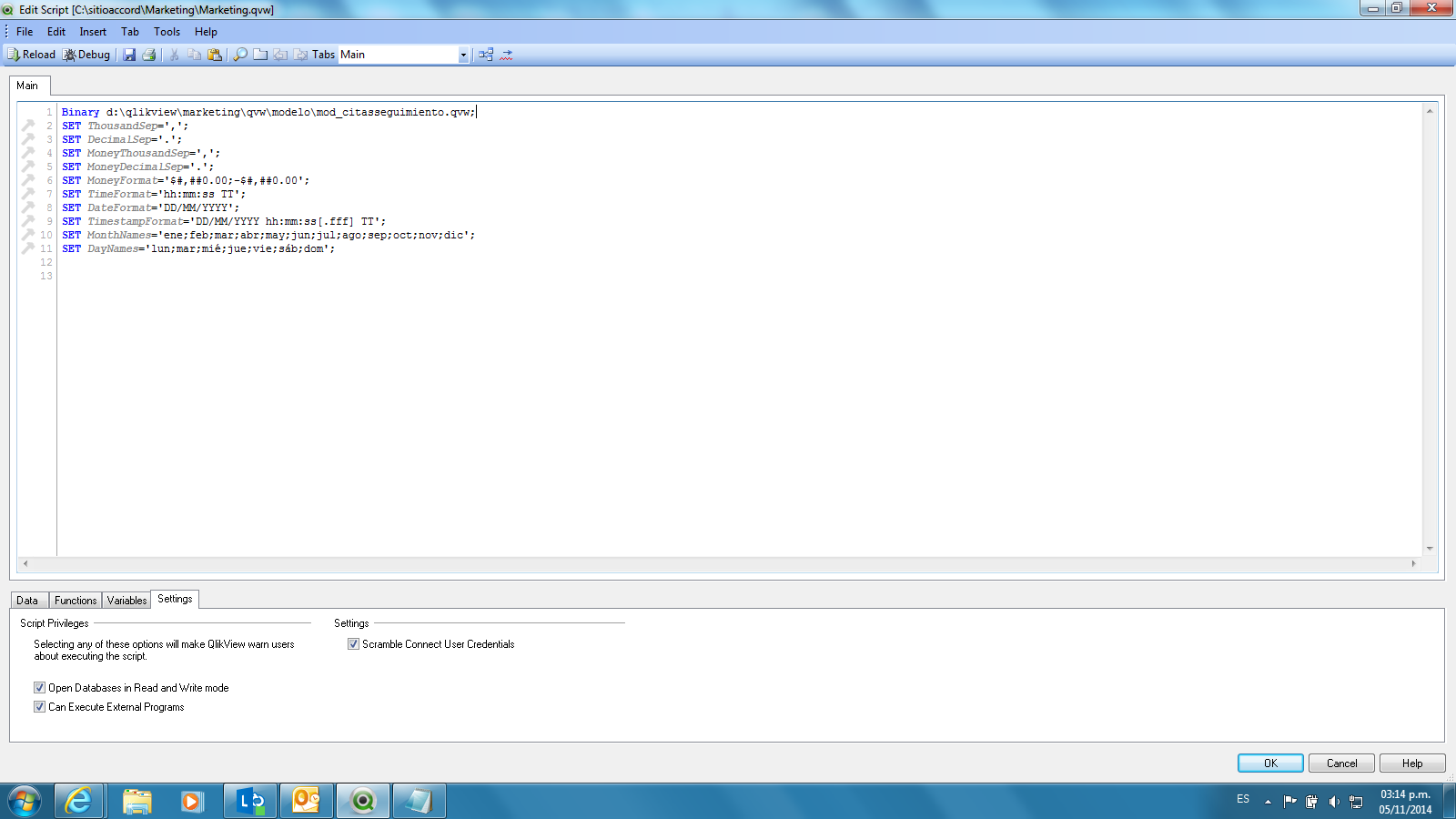The height and width of the screenshot is (819, 1456).
Task: Click horizontal scrollbar left arrow
Action: (x=25, y=563)
